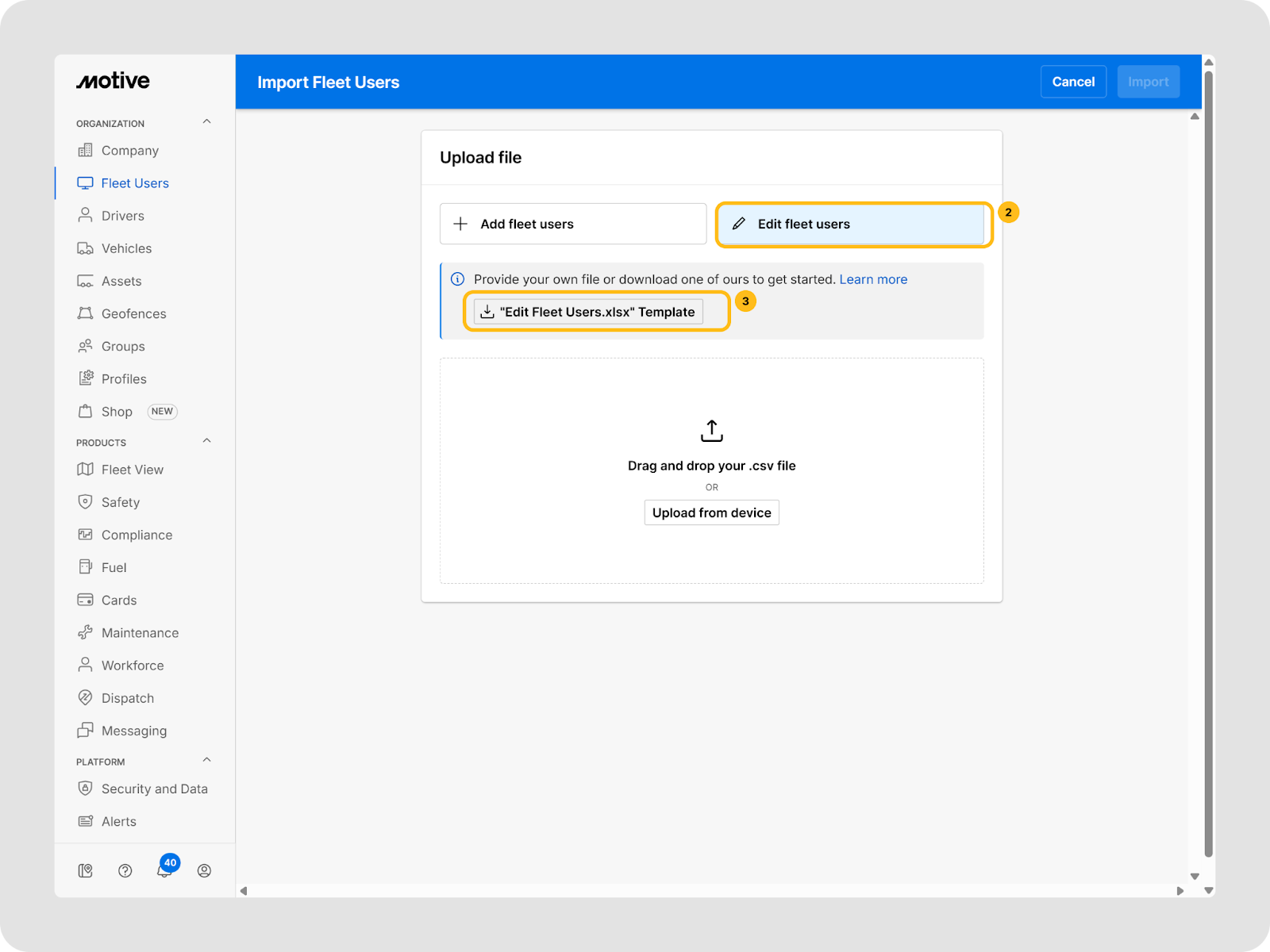Image resolution: width=1270 pixels, height=952 pixels.
Task: Select the Add fleet users option
Action: click(x=572, y=224)
